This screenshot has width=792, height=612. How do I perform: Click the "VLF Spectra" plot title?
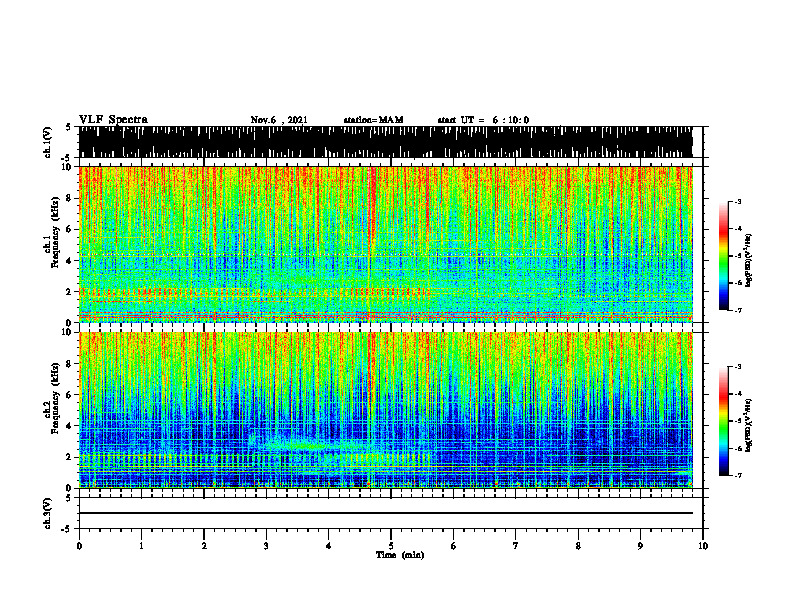113,120
